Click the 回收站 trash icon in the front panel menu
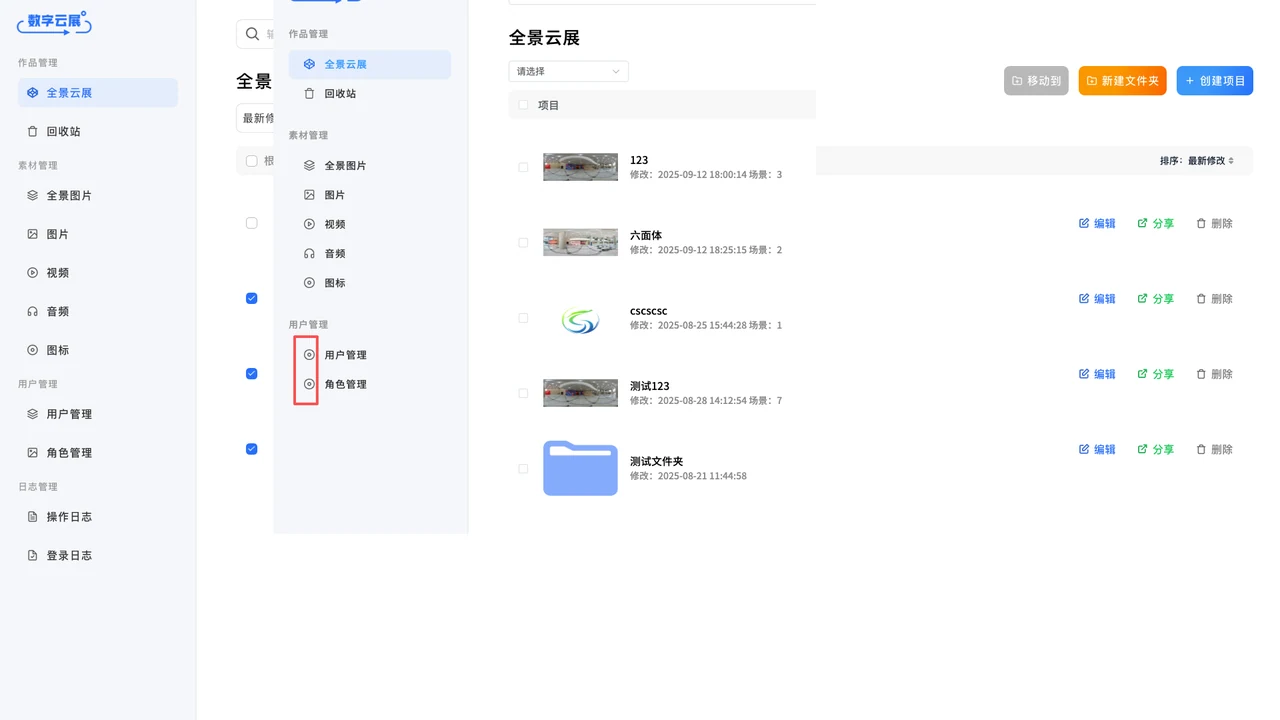The height and width of the screenshot is (720, 1280). (309, 93)
